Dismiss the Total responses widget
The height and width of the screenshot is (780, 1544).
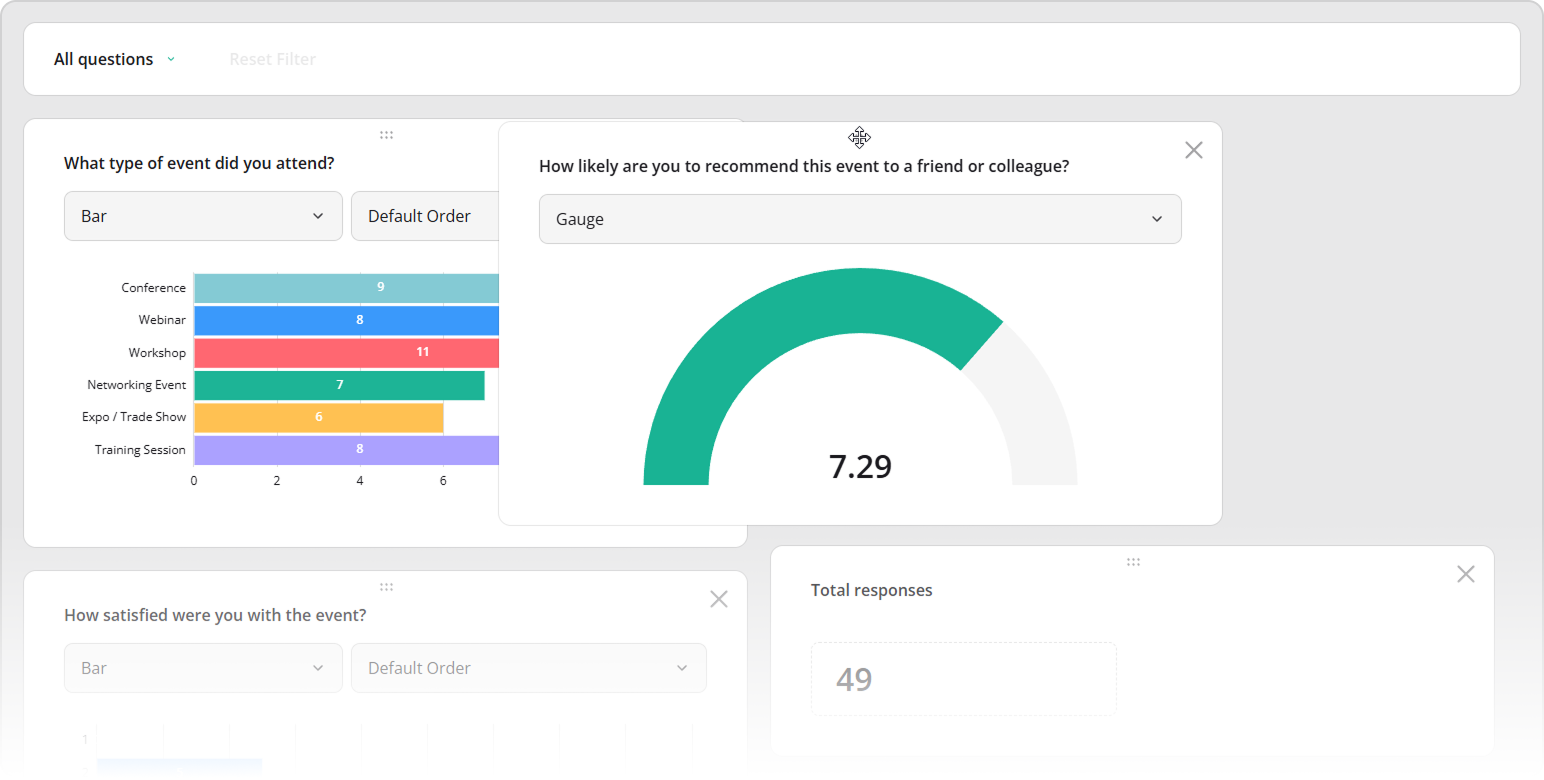point(1466,574)
